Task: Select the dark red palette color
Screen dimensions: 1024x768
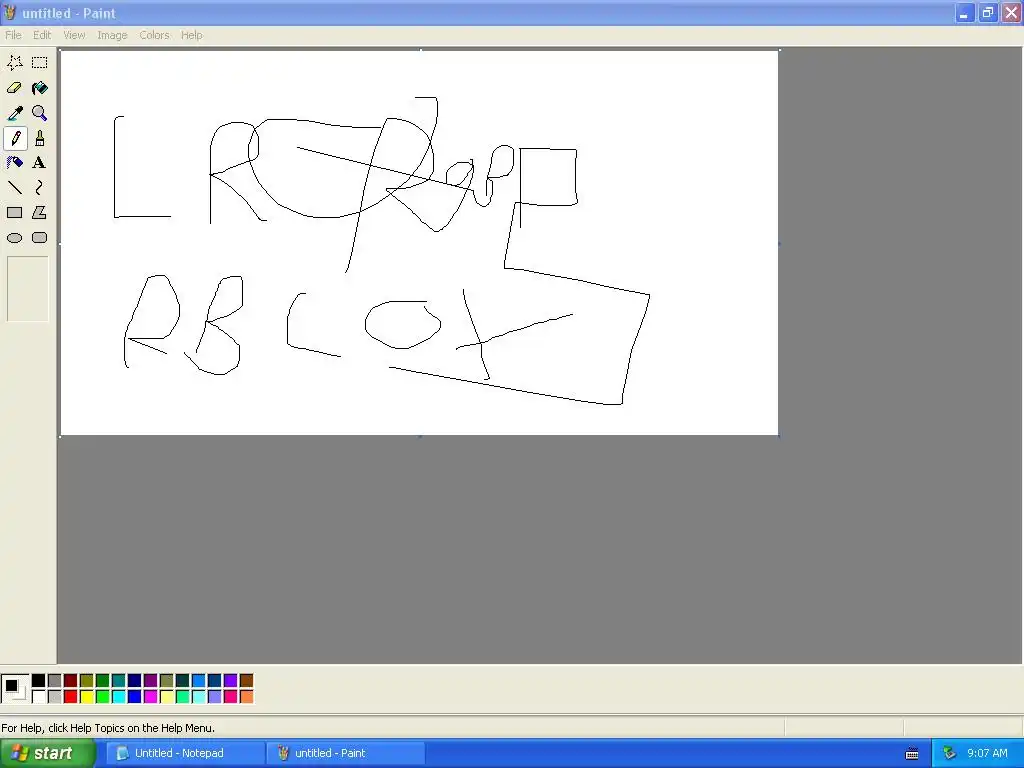Action: point(71,681)
